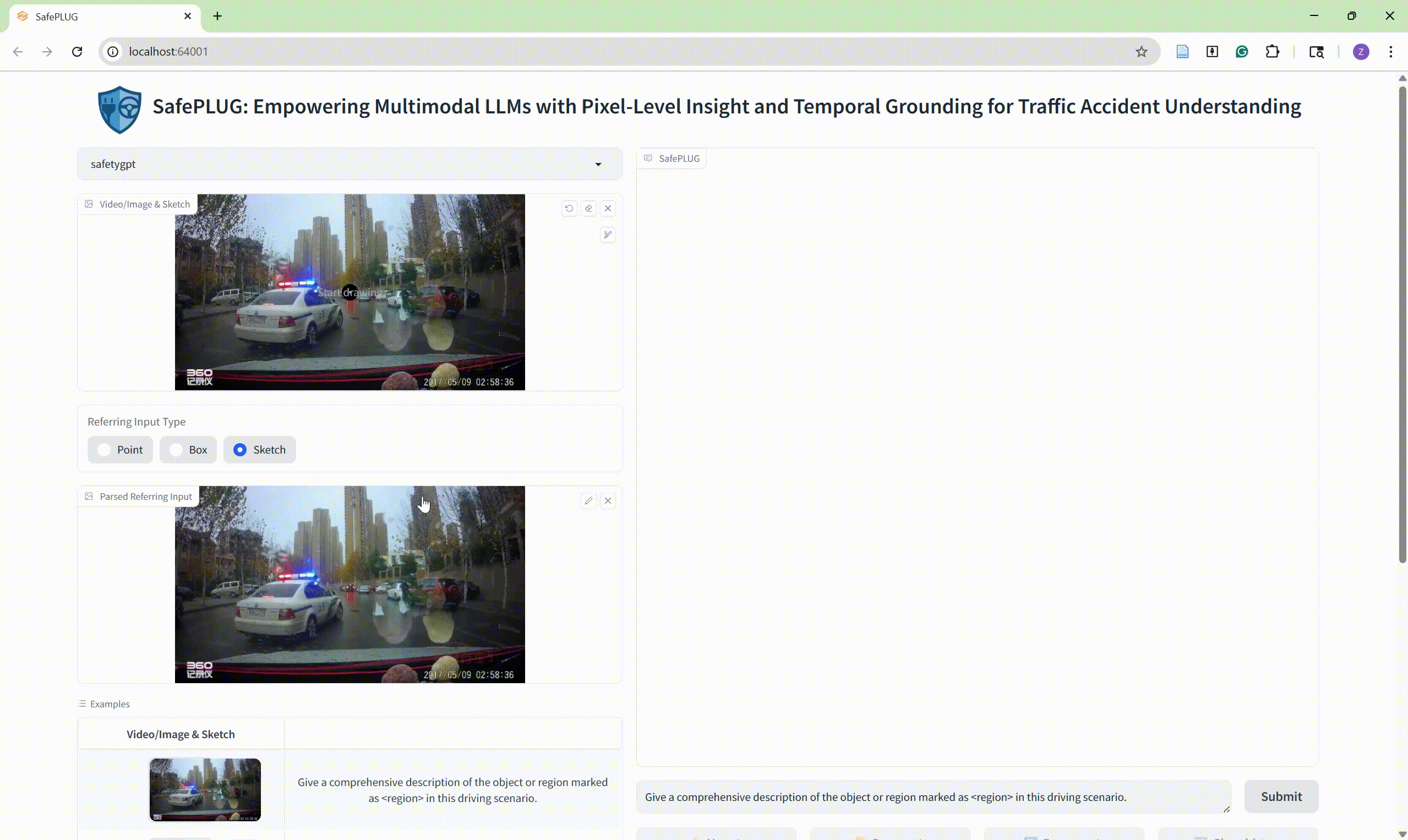
Task: Select the Point referring input type
Action: pos(120,449)
